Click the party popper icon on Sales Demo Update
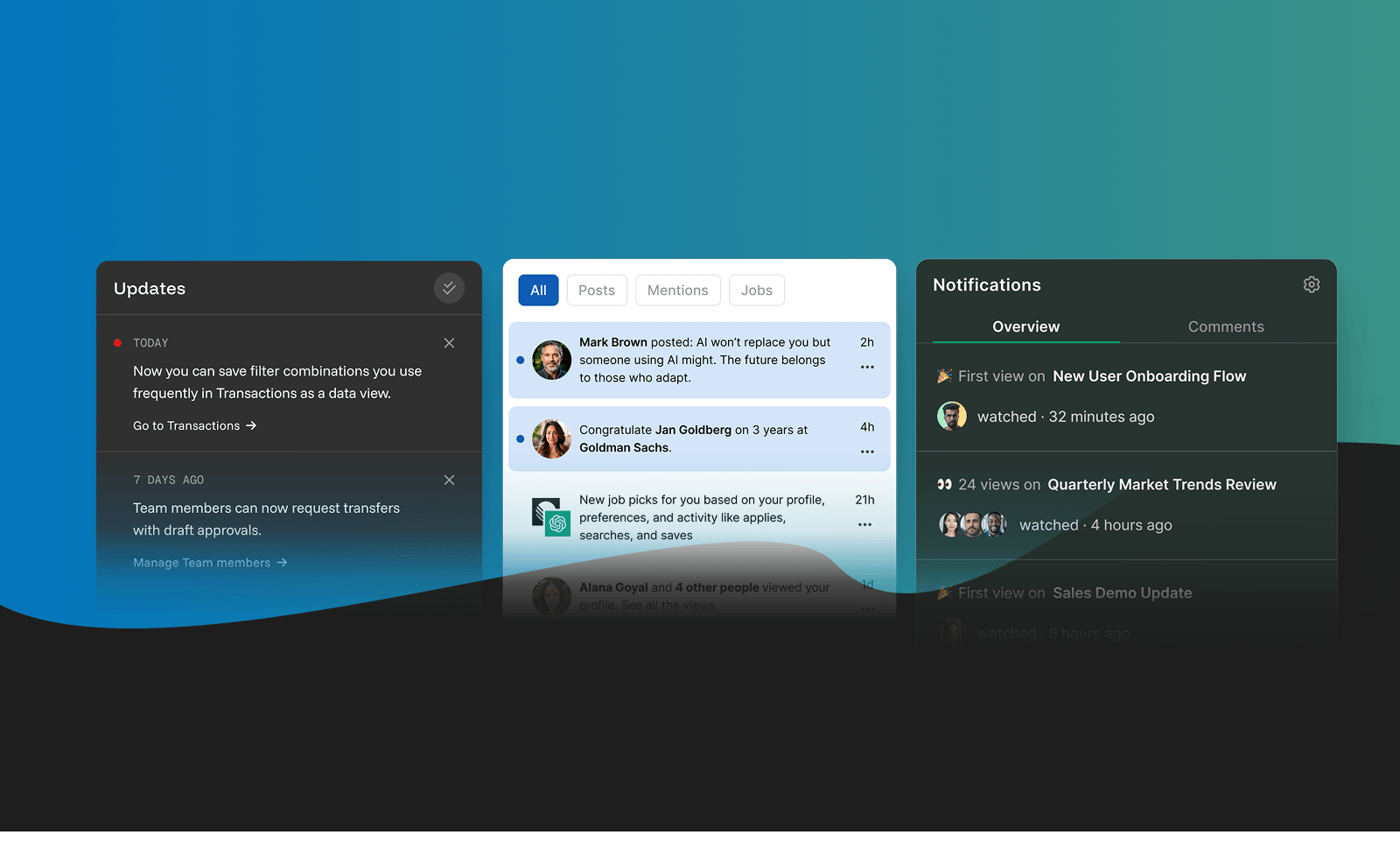 tap(943, 592)
